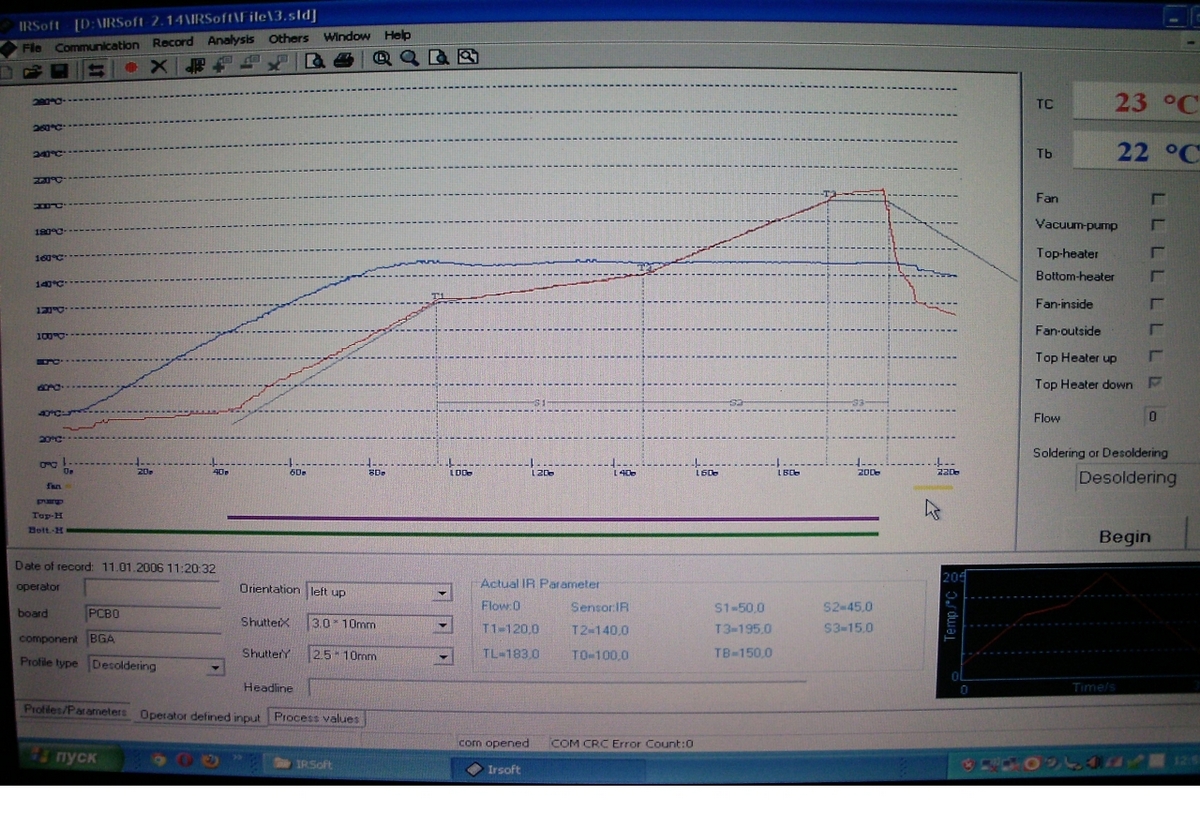Click the Windows Start button on taskbar
This screenshot has width=1200, height=828.
(68, 758)
